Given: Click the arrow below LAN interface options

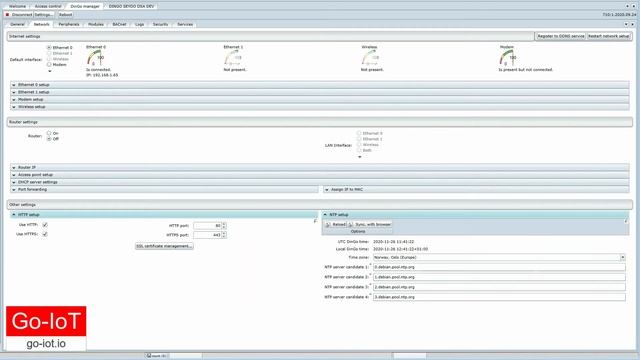Looking at the screenshot, I should click(x=360, y=157).
